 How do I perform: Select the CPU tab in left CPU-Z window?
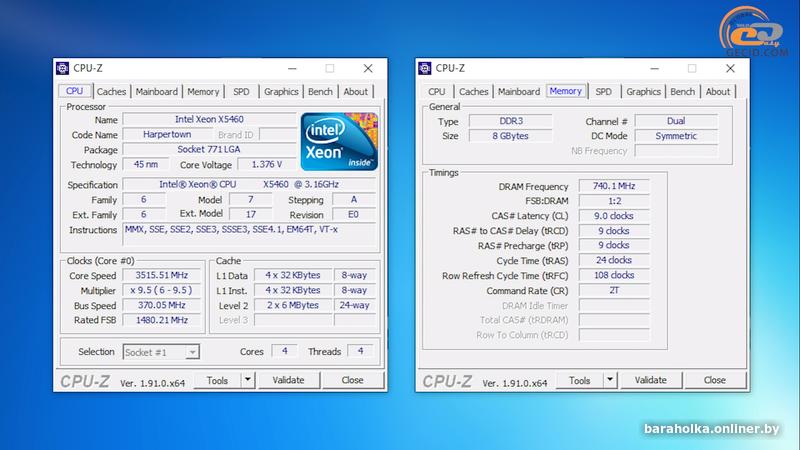[74, 91]
